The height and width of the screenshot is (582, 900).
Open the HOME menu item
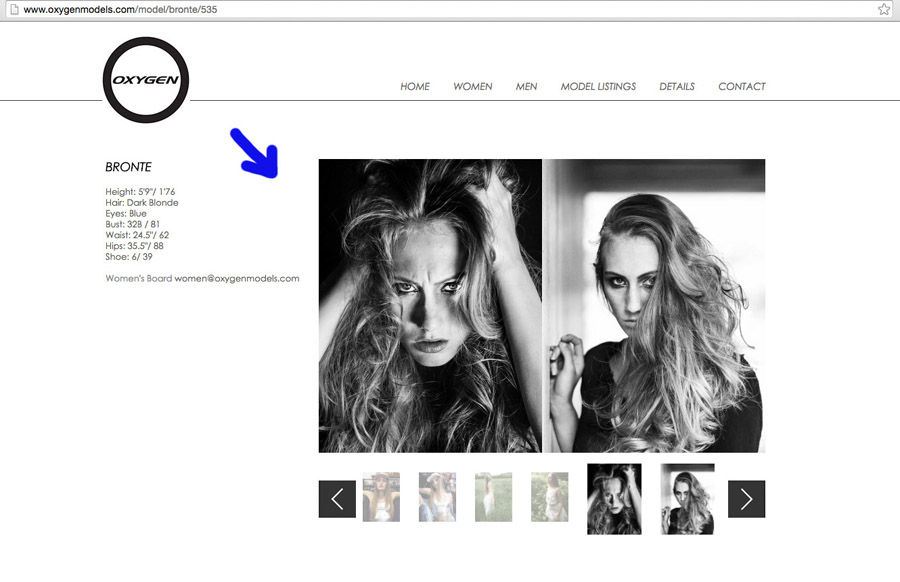tap(414, 87)
